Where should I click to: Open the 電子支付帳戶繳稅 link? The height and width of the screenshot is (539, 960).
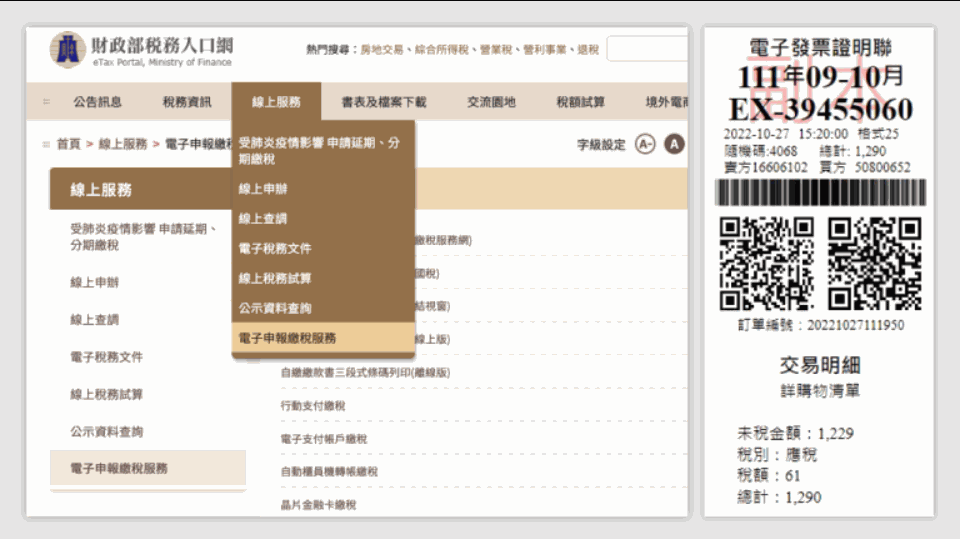324,439
